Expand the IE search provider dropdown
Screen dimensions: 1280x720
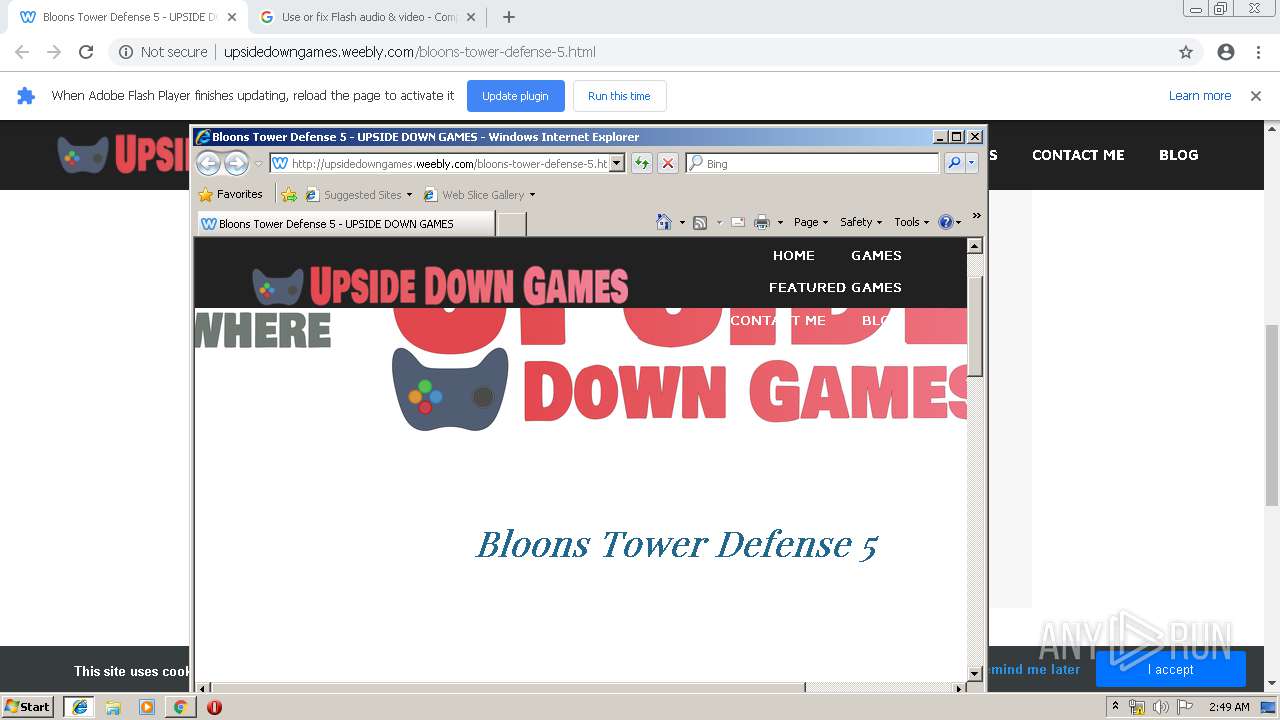[x=972, y=163]
